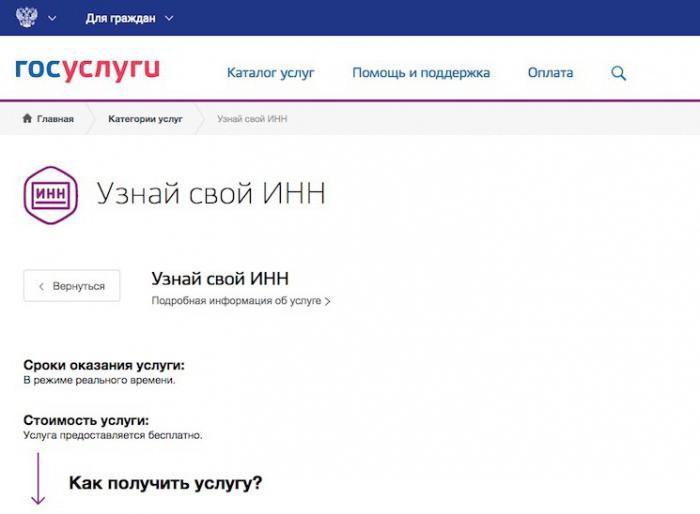Click the "Как получить услугу?" heading
The height and width of the screenshot is (514, 700).
pos(165,484)
